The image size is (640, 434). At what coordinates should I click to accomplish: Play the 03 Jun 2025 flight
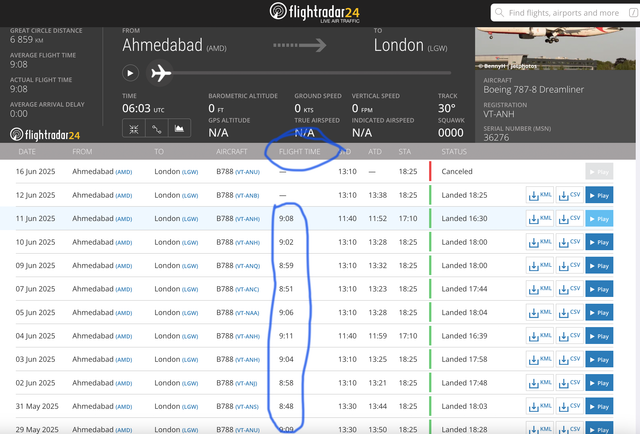pyautogui.click(x=599, y=360)
